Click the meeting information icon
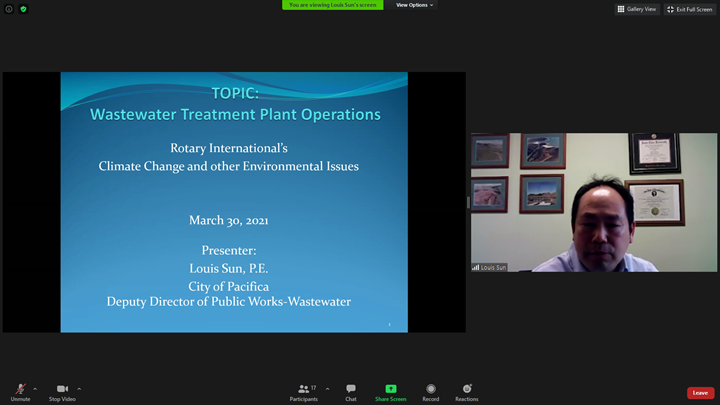Image resolution: width=720 pixels, height=405 pixels. tap(9, 9)
